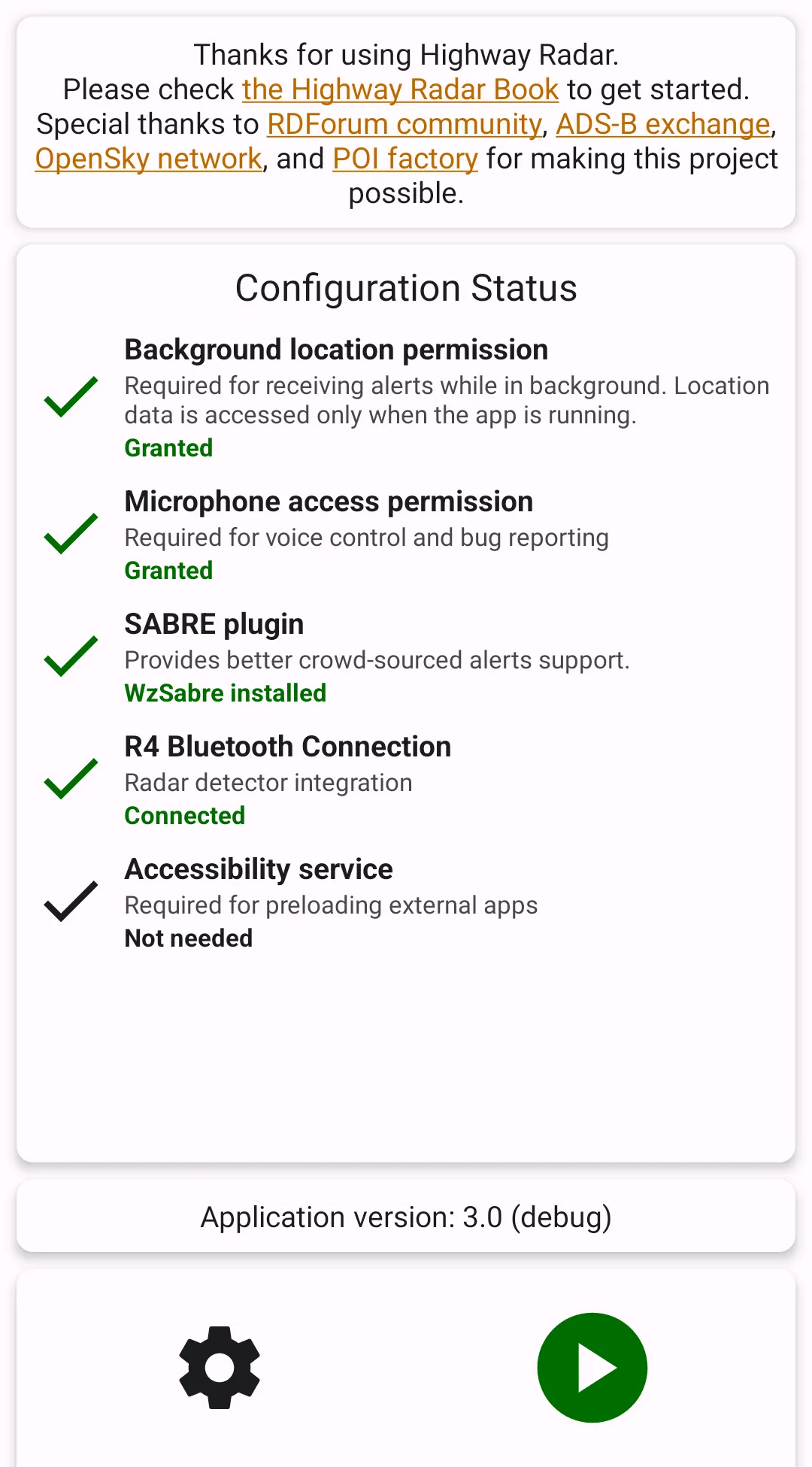This screenshot has height=1467, width=812.
Task: Tap the WzSabre installed status text
Action: pyautogui.click(x=226, y=693)
